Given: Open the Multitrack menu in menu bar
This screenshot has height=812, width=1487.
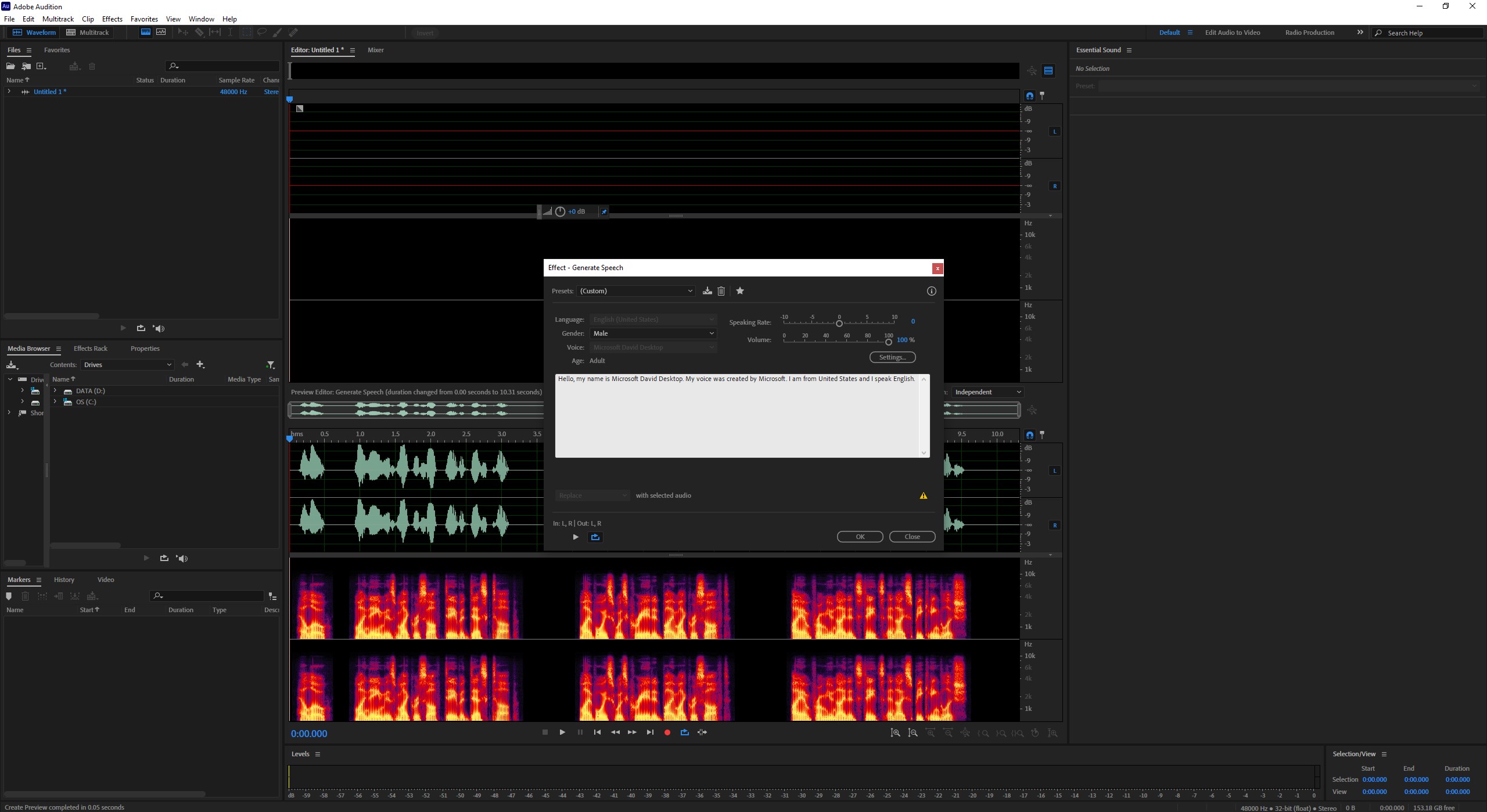Looking at the screenshot, I should 58,19.
